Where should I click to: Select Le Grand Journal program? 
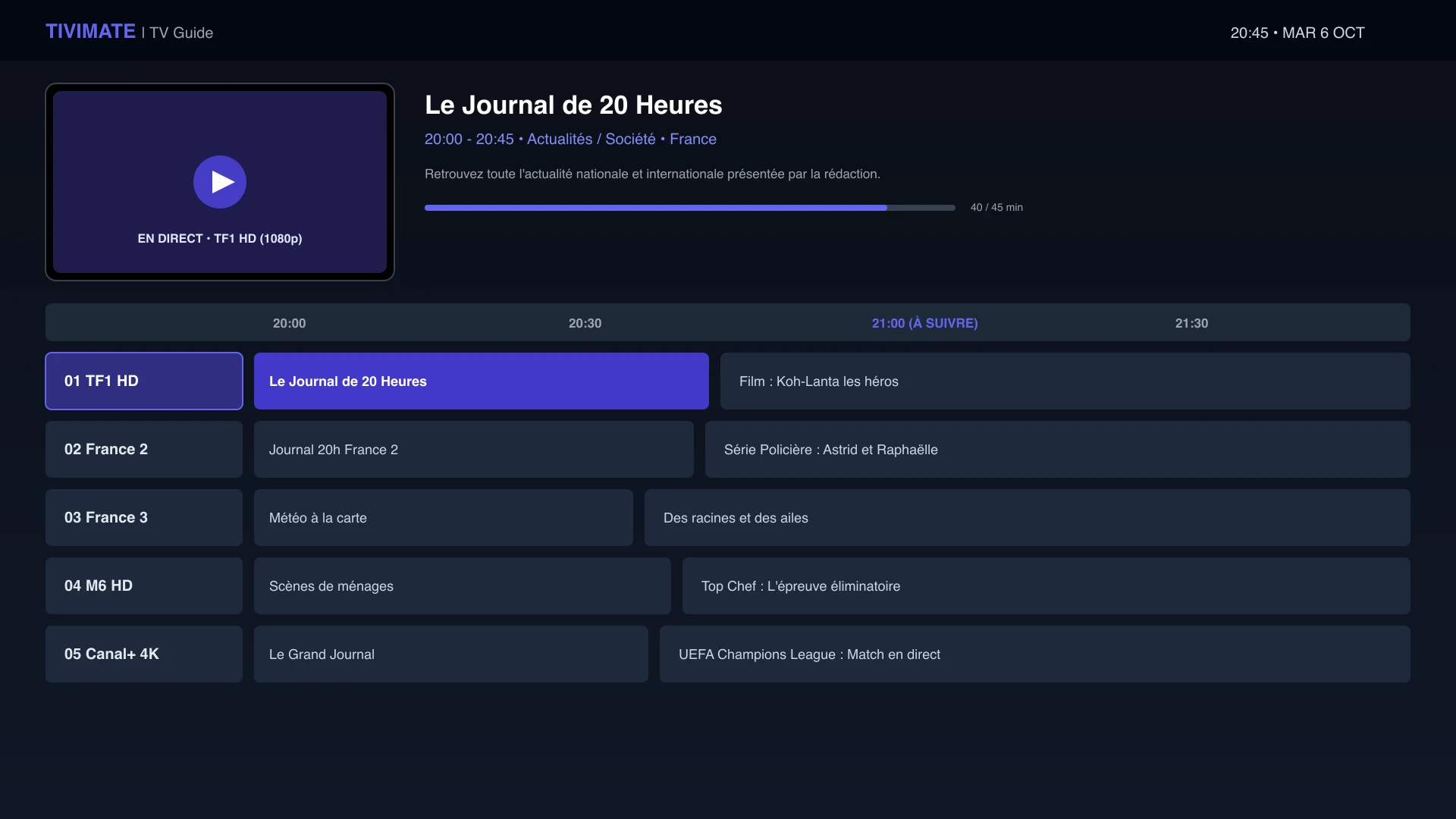click(451, 654)
